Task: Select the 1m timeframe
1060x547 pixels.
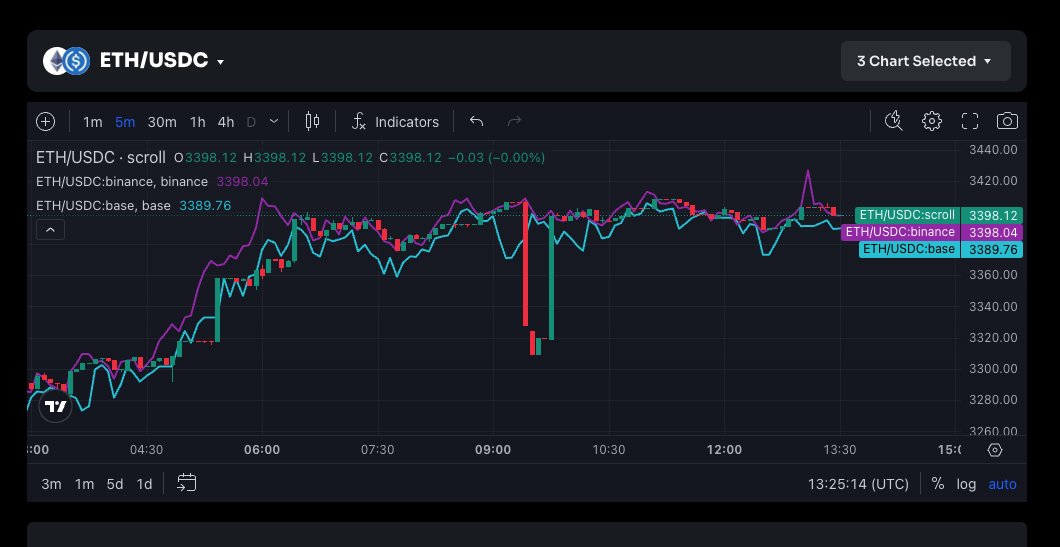Action: [93, 122]
